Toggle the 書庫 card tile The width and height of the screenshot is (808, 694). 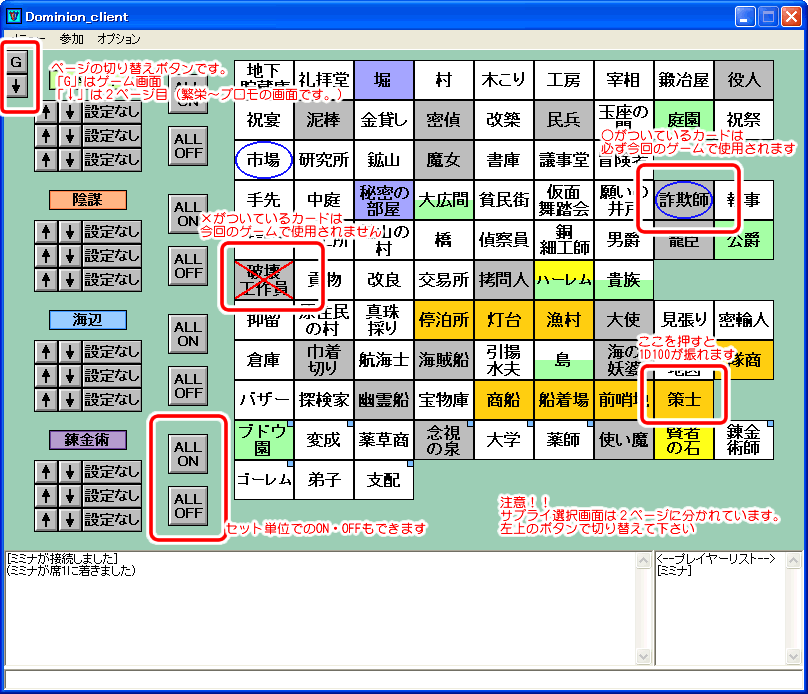(x=503, y=160)
